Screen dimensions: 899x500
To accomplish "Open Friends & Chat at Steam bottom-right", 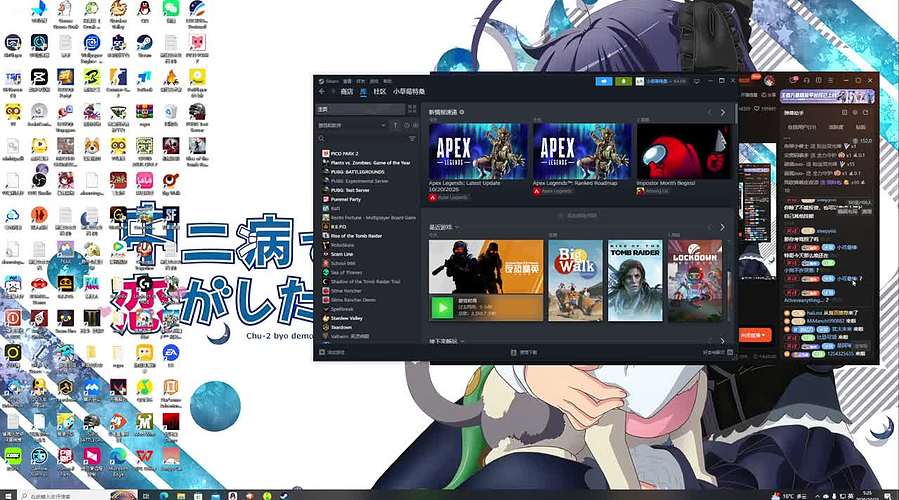I will [718, 352].
